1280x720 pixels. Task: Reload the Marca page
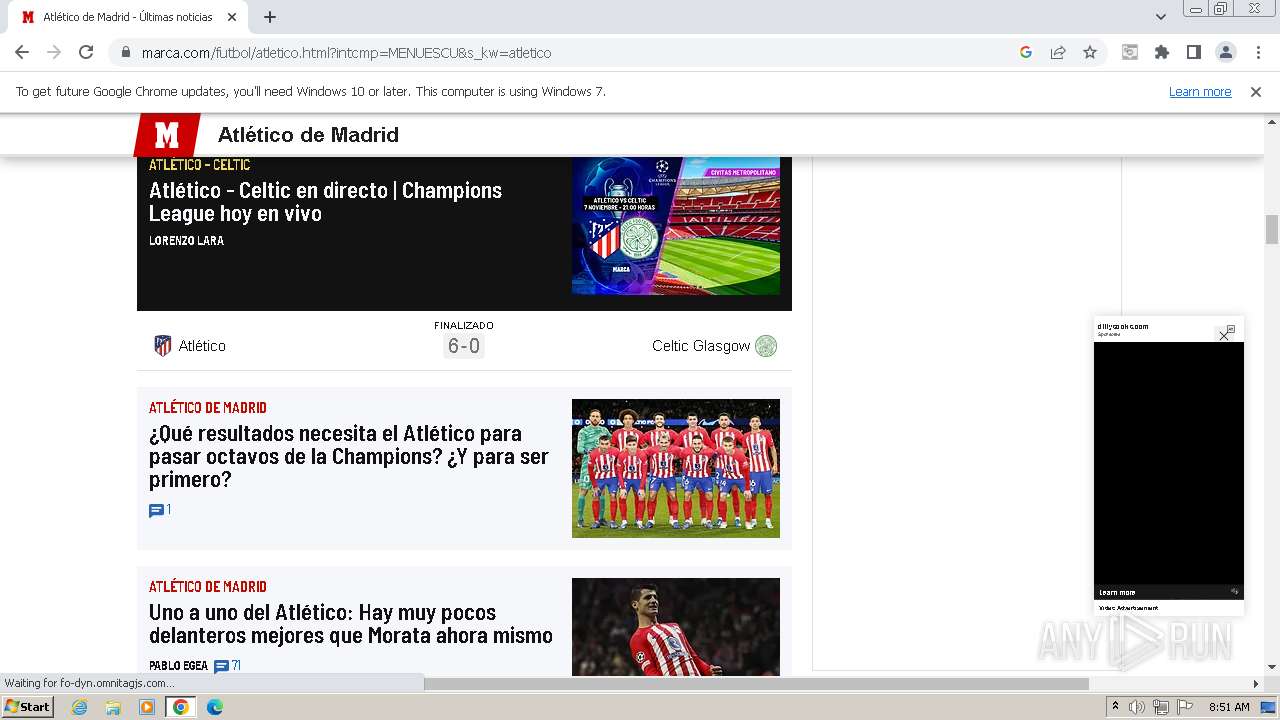[86, 52]
